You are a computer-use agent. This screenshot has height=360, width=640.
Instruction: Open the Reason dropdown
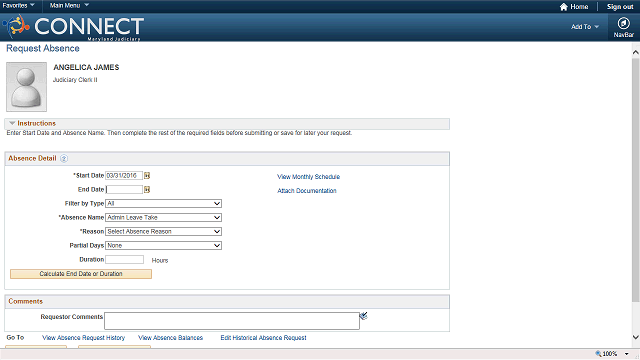163,231
